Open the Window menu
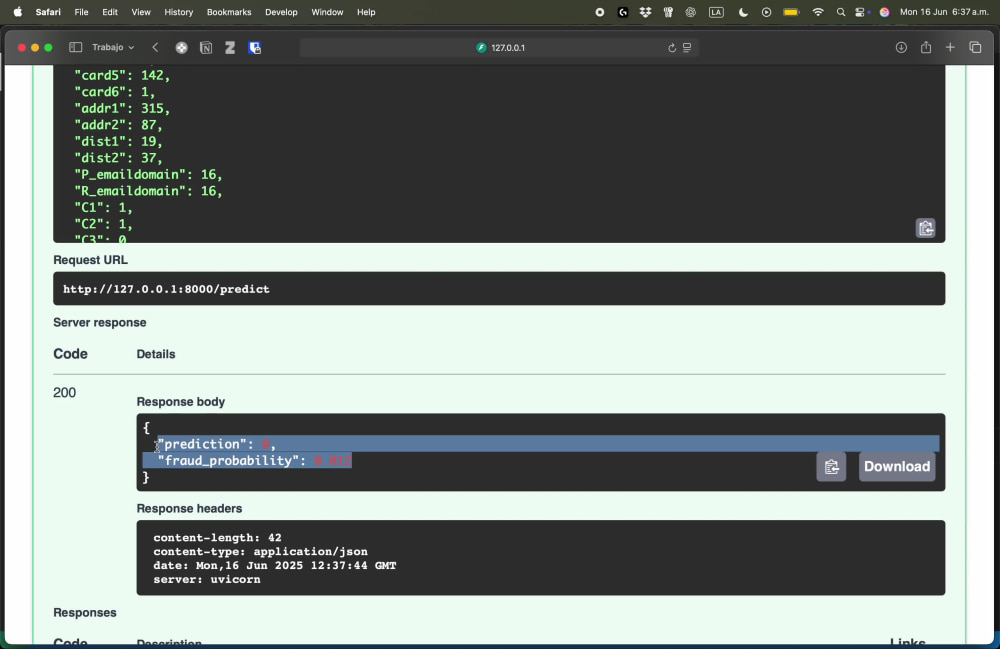The width and height of the screenshot is (1000, 649). click(327, 12)
